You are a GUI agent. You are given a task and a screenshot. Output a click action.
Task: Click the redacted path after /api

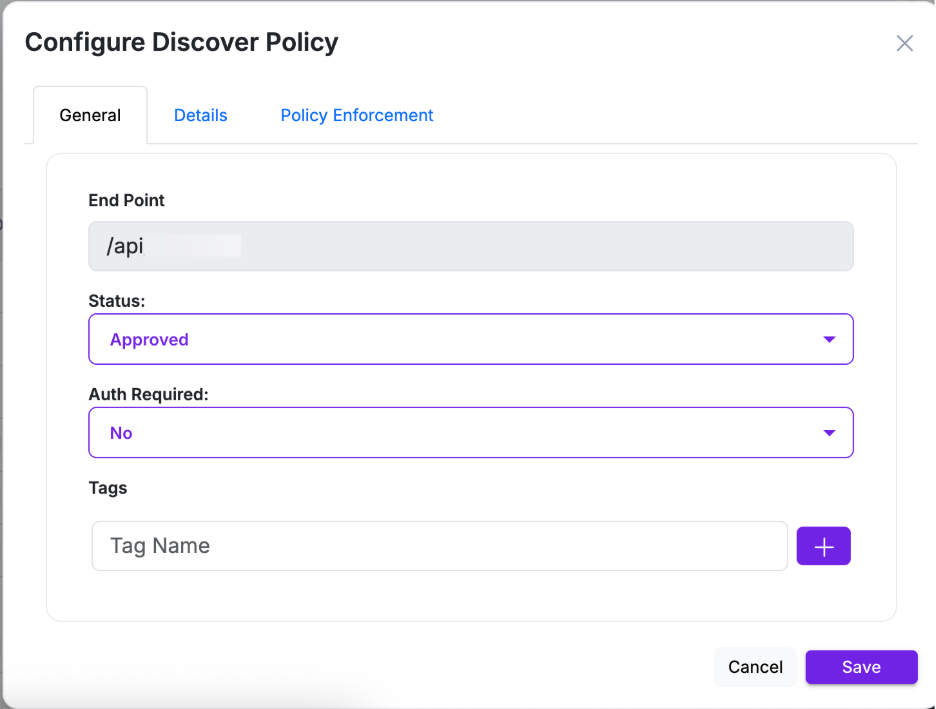coord(194,246)
